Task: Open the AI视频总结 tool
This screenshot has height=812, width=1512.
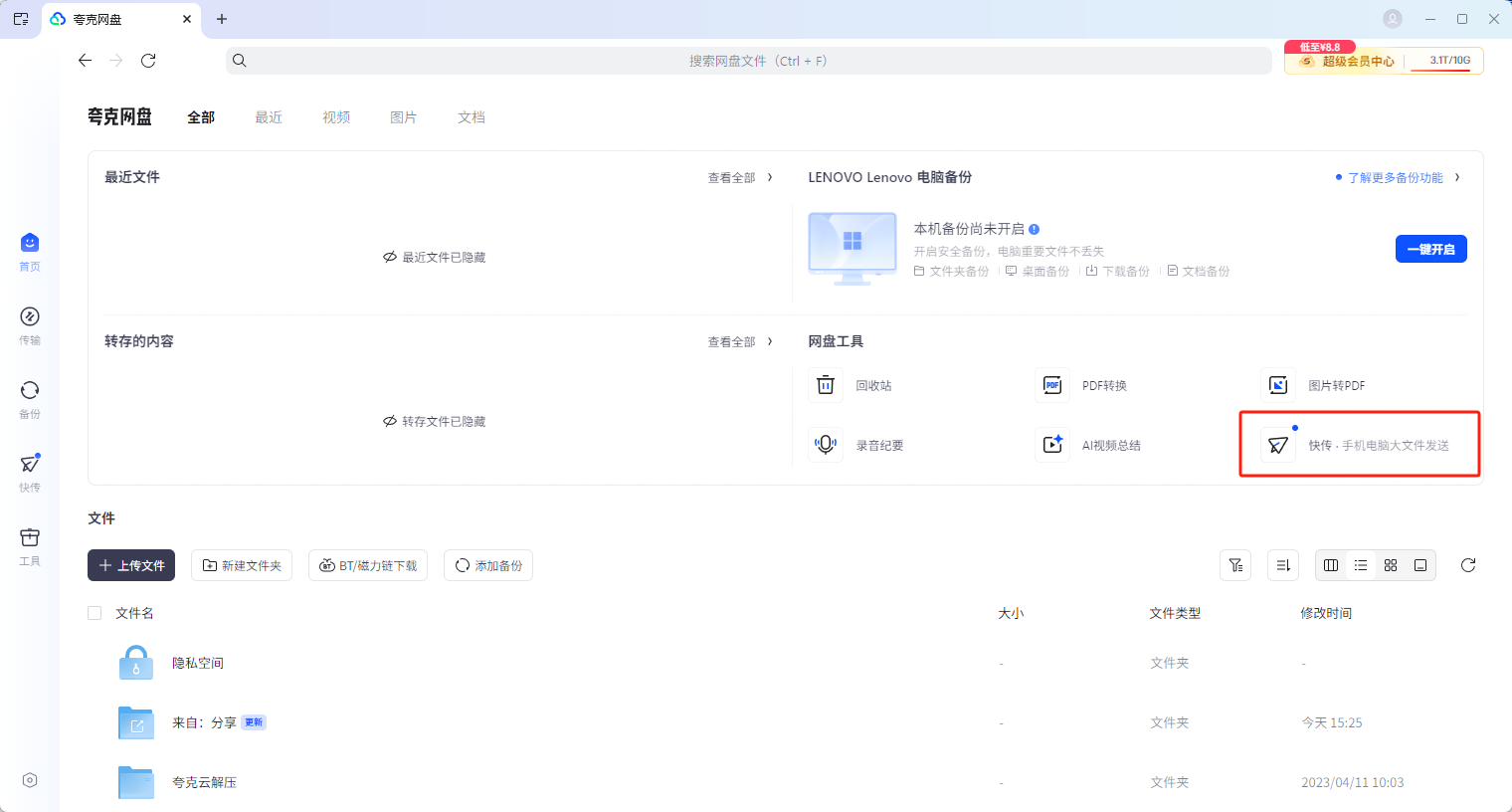Action: point(1052,445)
